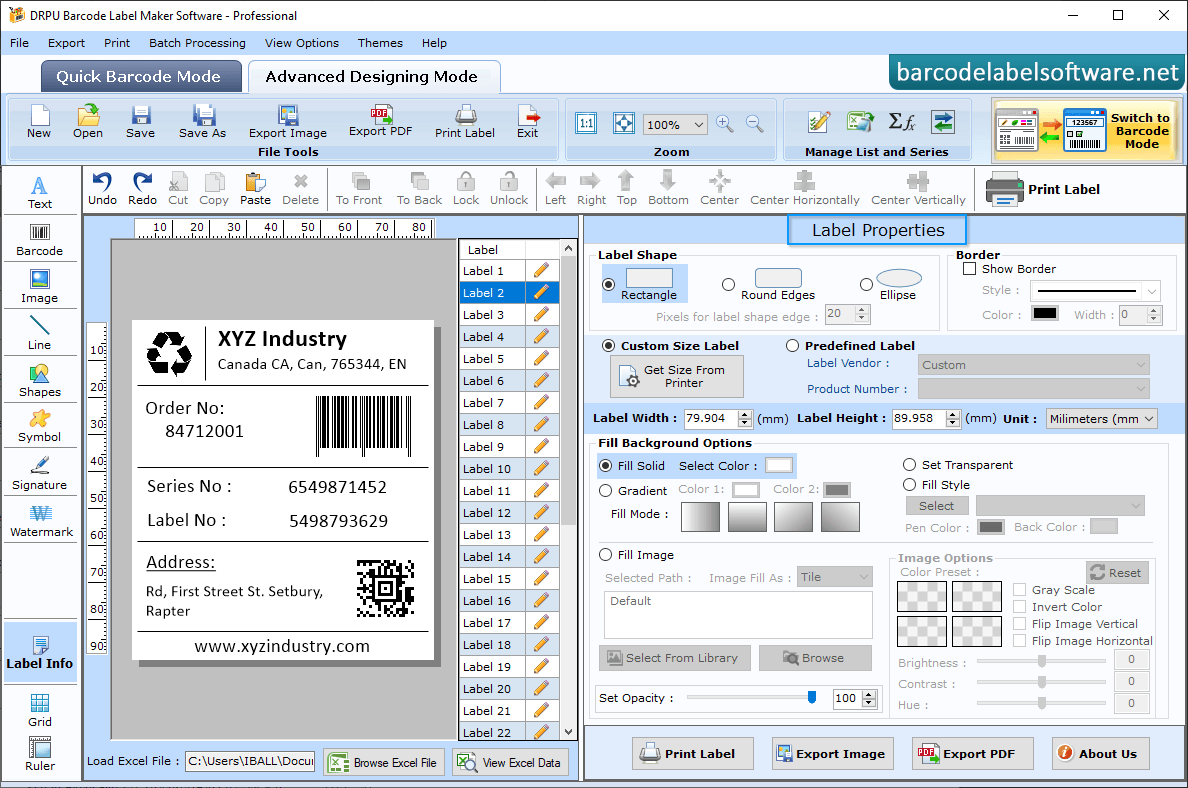The width and height of the screenshot is (1188, 788).
Task: Increase Set Opacity stepper value
Action: pos(870,694)
